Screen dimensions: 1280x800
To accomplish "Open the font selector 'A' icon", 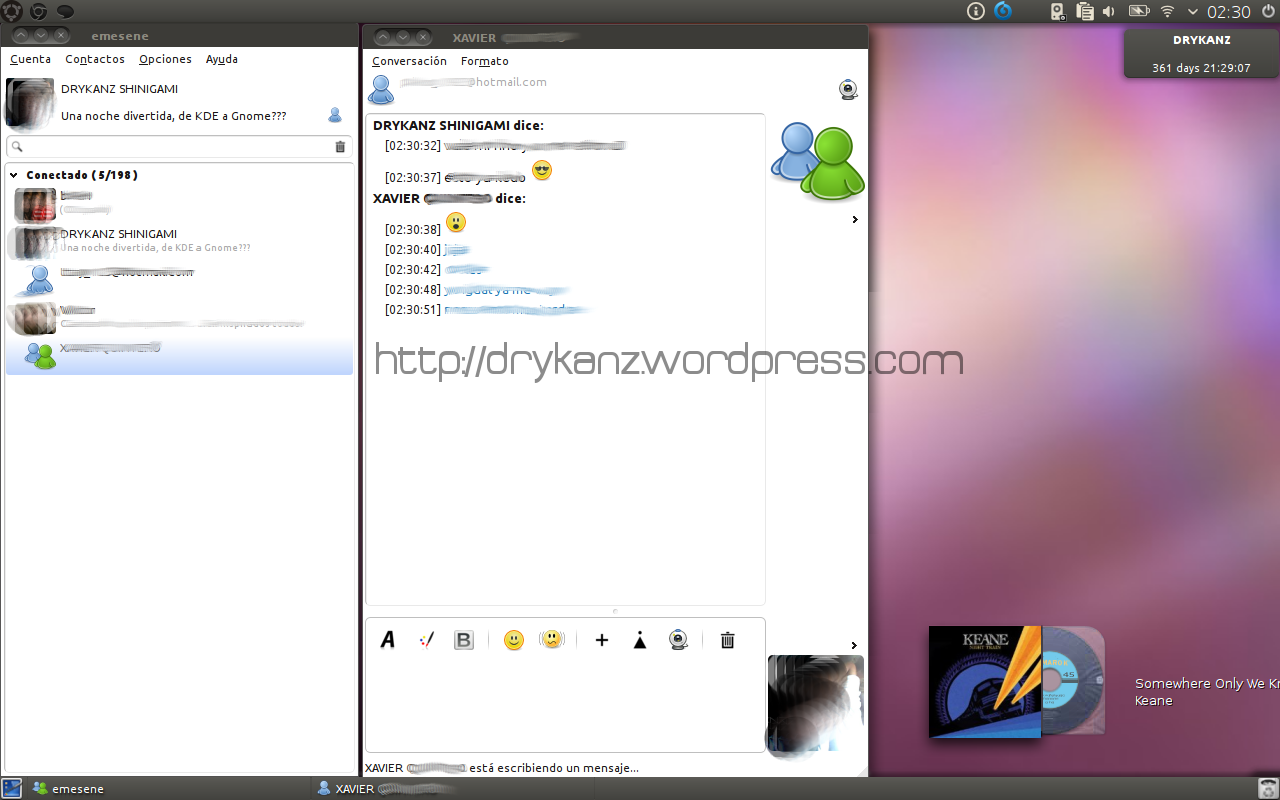I will [388, 640].
